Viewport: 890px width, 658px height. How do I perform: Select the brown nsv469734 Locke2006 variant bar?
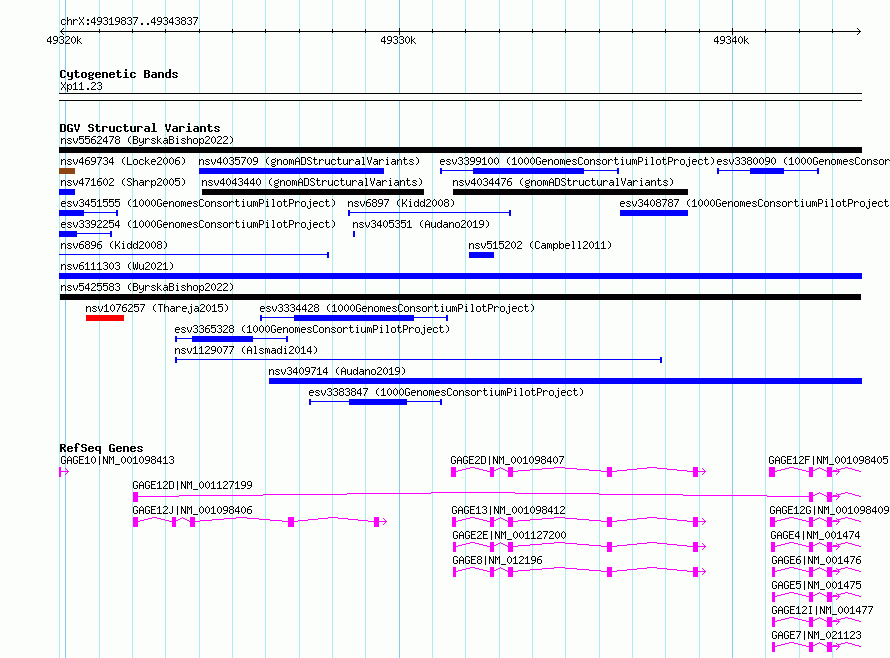click(x=67, y=171)
